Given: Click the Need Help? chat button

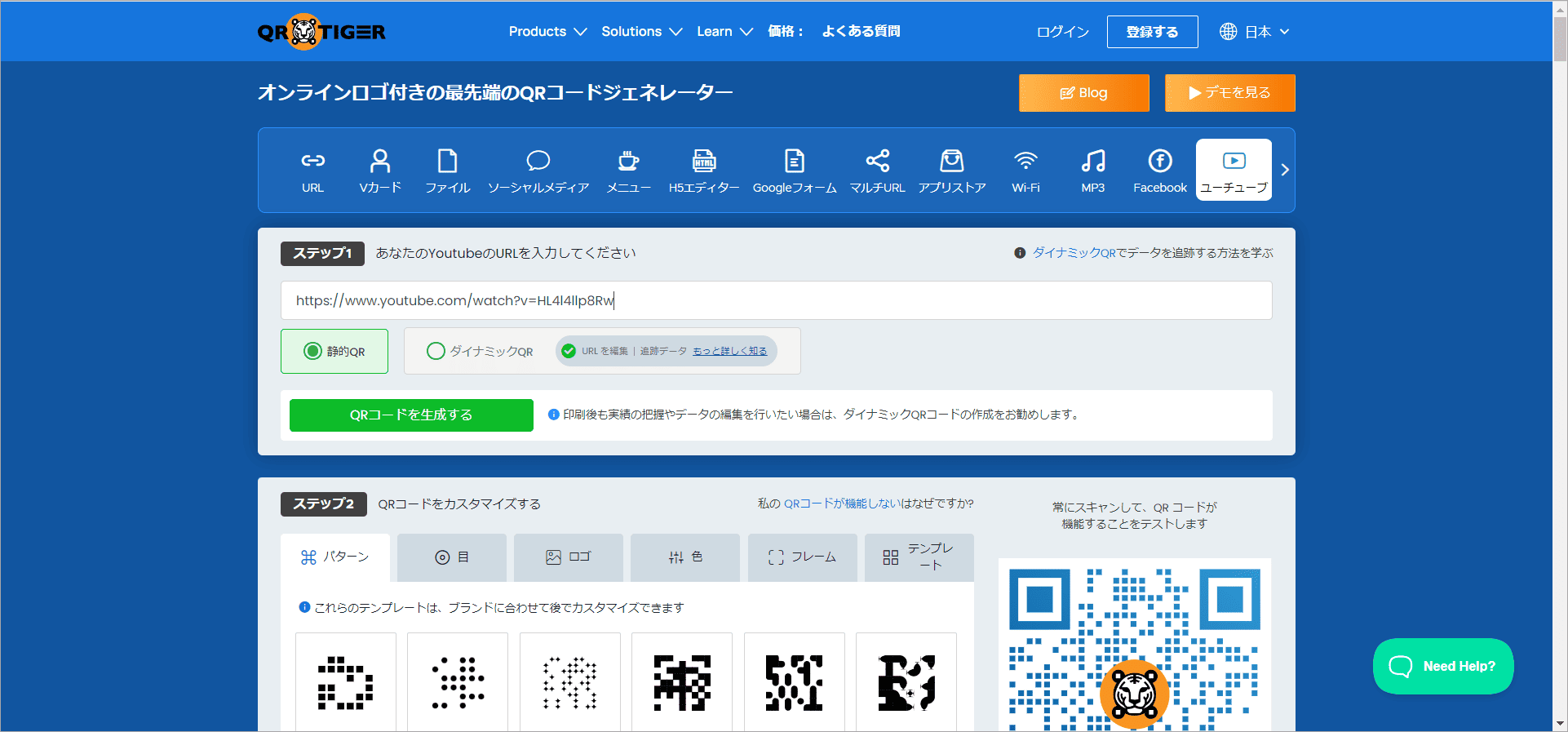Looking at the screenshot, I should (x=1443, y=666).
